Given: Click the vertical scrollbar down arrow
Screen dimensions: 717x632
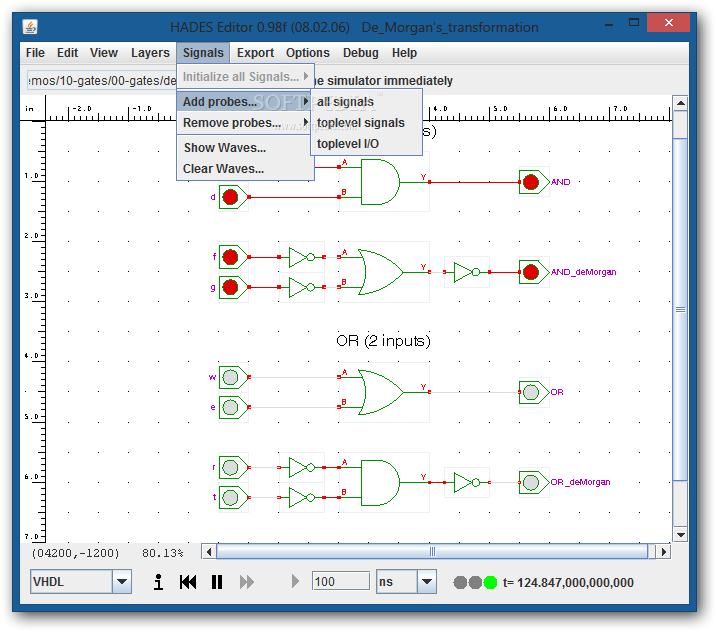Looking at the screenshot, I should pos(680,534).
